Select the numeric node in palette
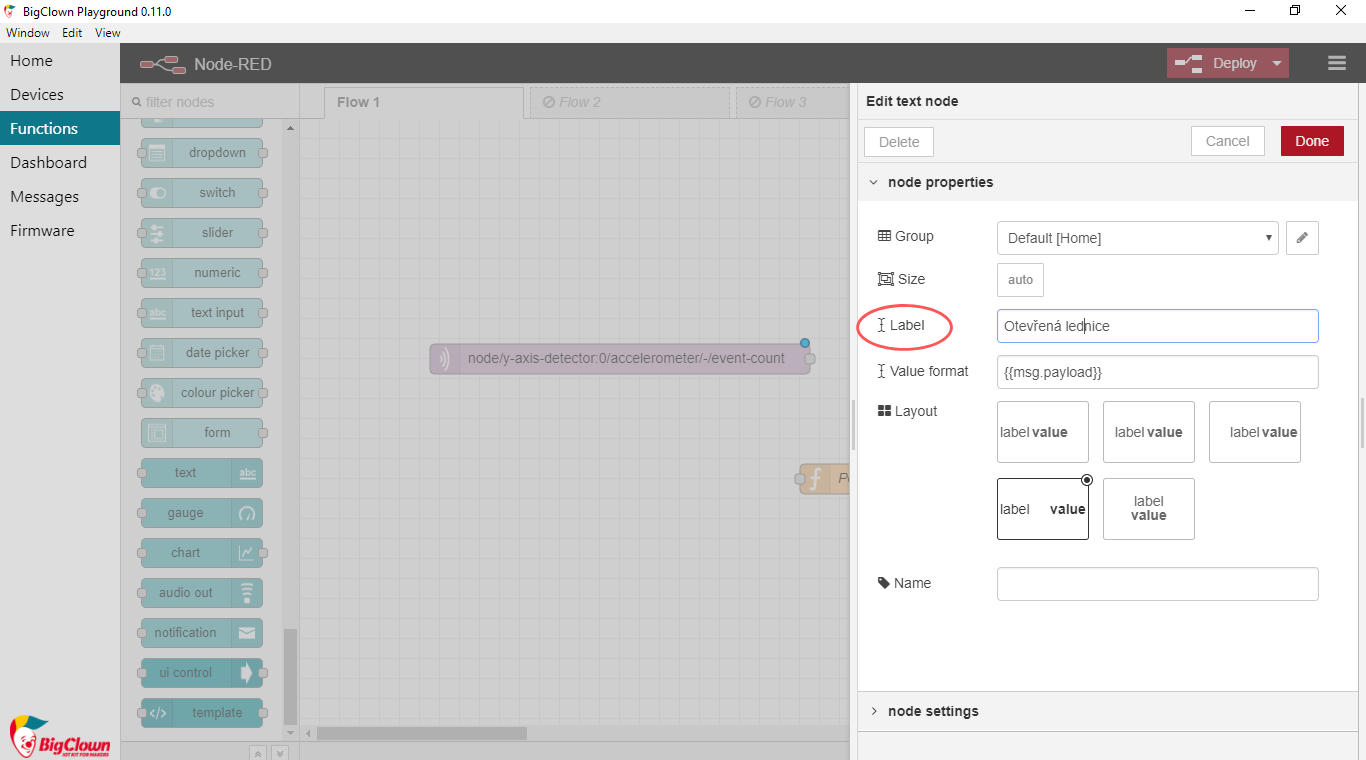 (202, 273)
